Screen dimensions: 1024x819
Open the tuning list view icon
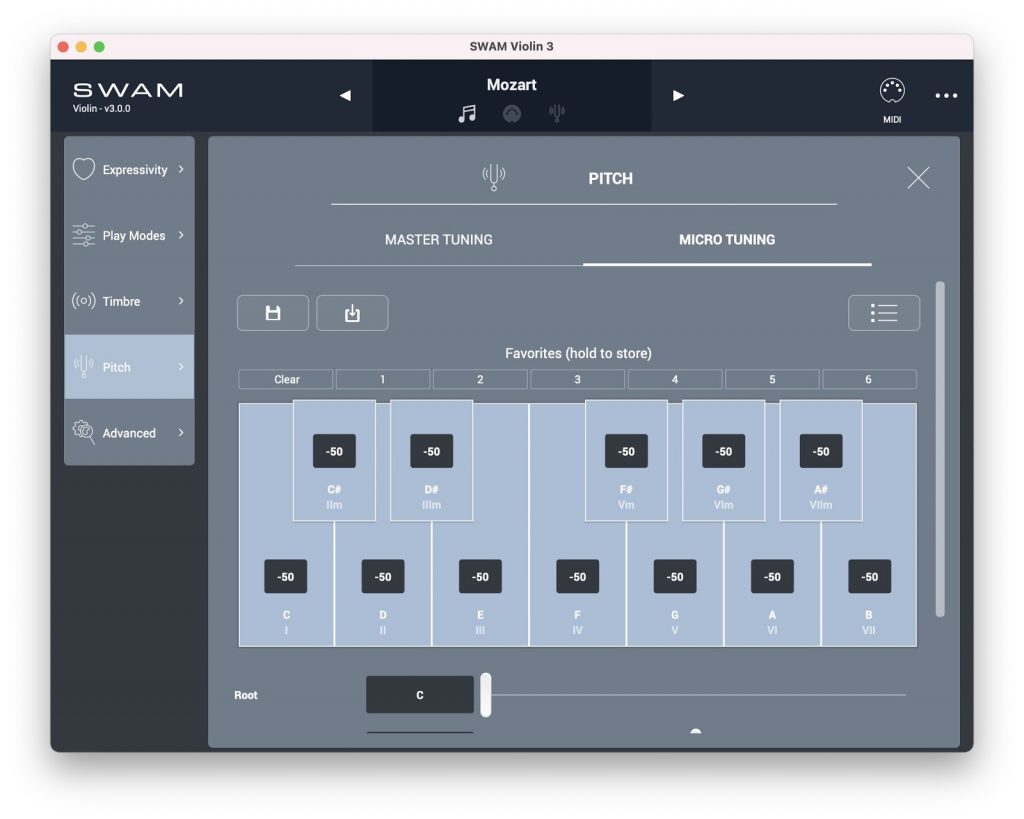[883, 313]
